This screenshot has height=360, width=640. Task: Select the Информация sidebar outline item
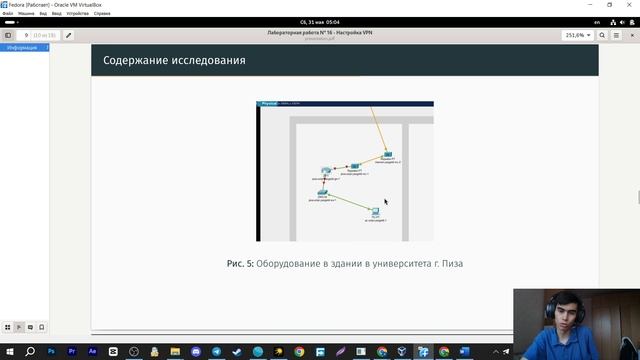[x=24, y=48]
